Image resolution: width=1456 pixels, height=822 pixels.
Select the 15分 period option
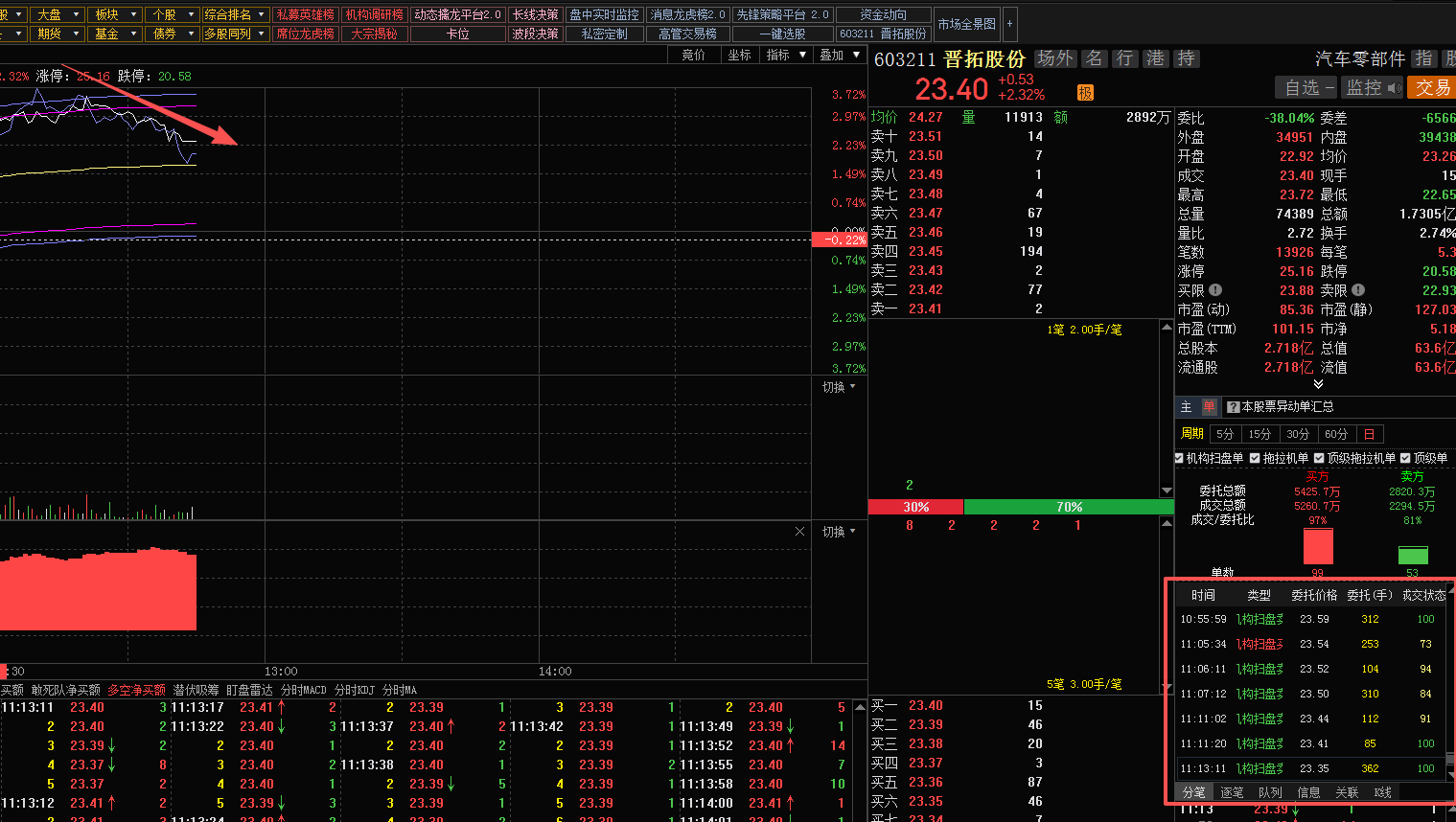1260,434
